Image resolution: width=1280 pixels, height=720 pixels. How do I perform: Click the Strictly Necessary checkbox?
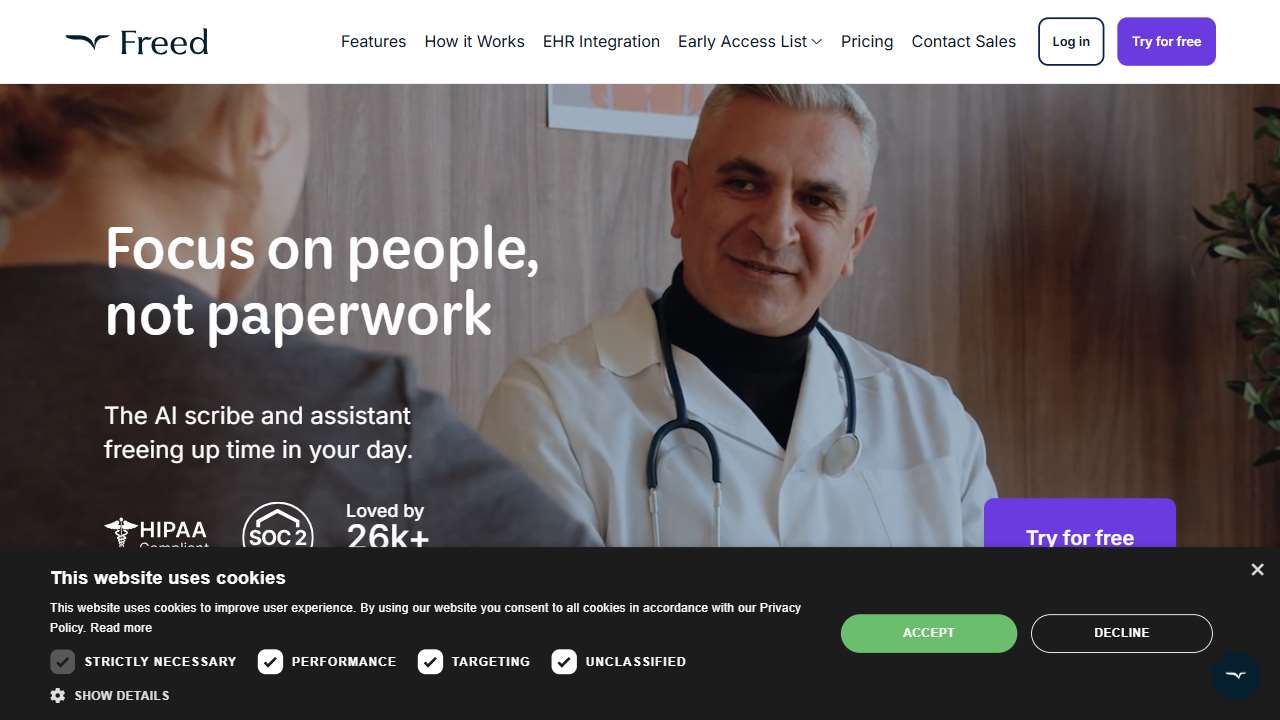[63, 662]
